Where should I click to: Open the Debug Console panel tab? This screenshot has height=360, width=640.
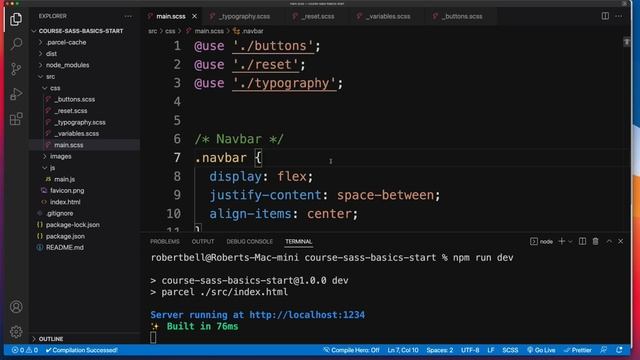249,242
